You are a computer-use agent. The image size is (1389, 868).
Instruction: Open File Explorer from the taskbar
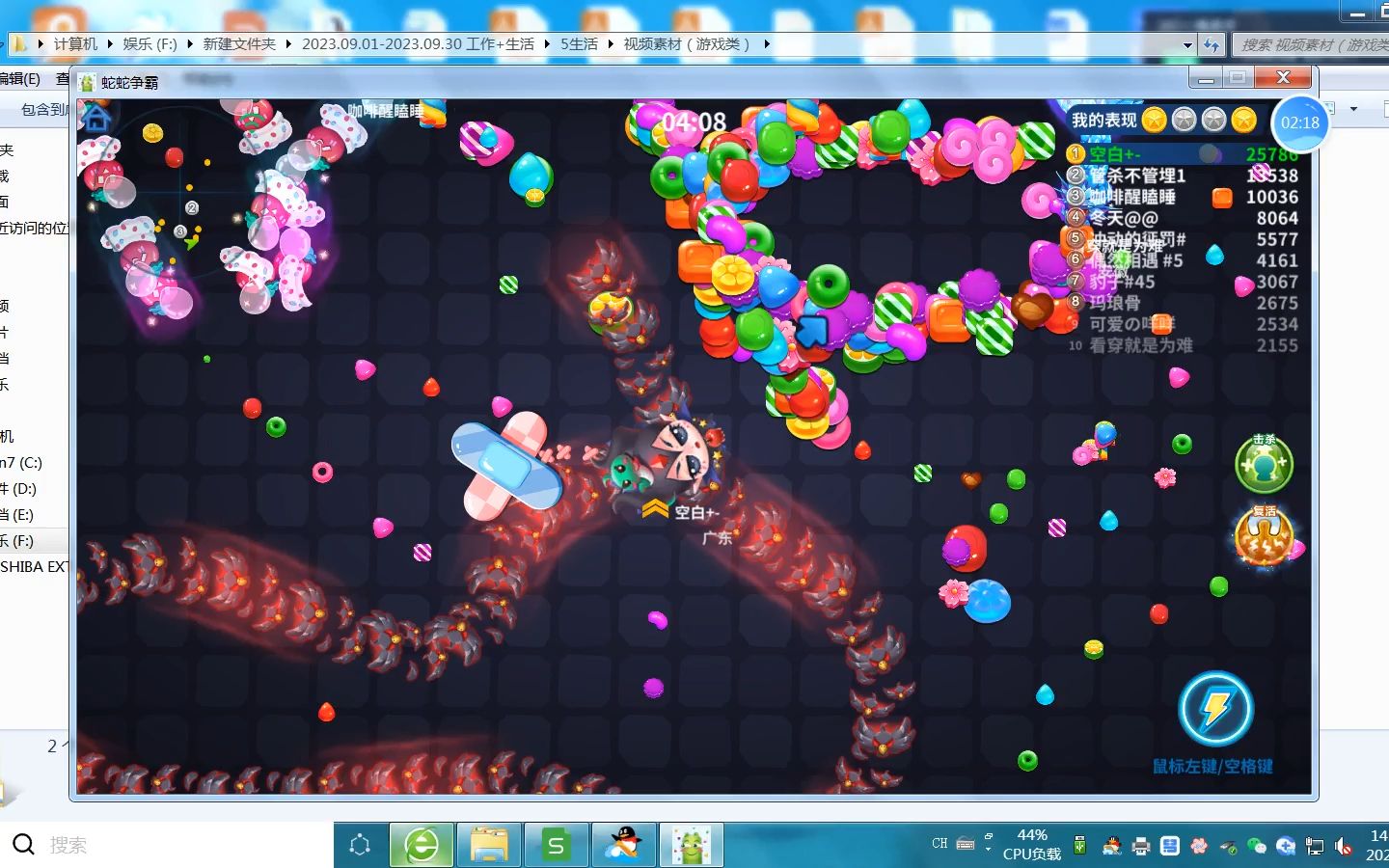(489, 846)
